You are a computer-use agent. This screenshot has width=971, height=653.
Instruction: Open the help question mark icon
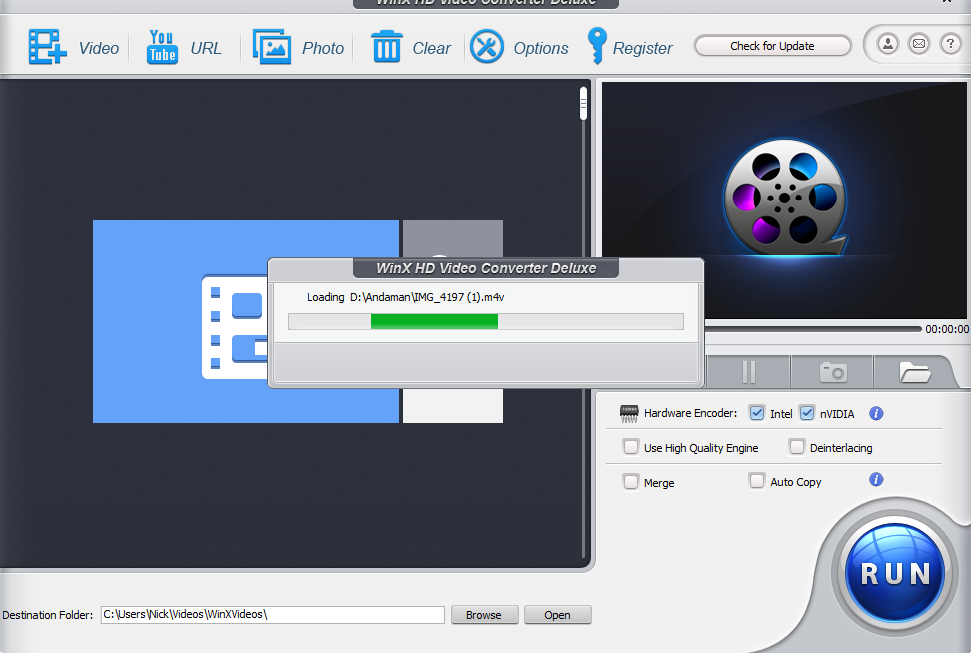[951, 44]
